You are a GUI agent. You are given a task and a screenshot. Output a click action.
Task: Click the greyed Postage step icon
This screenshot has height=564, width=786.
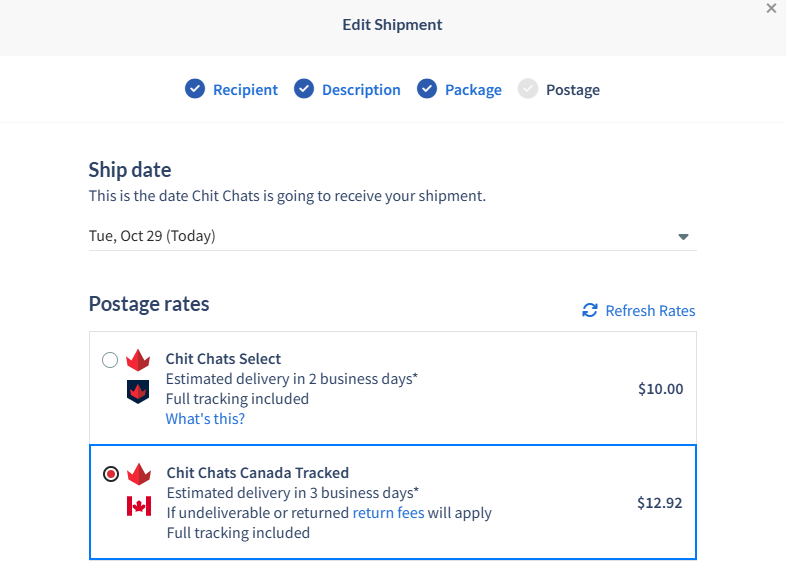click(x=528, y=89)
